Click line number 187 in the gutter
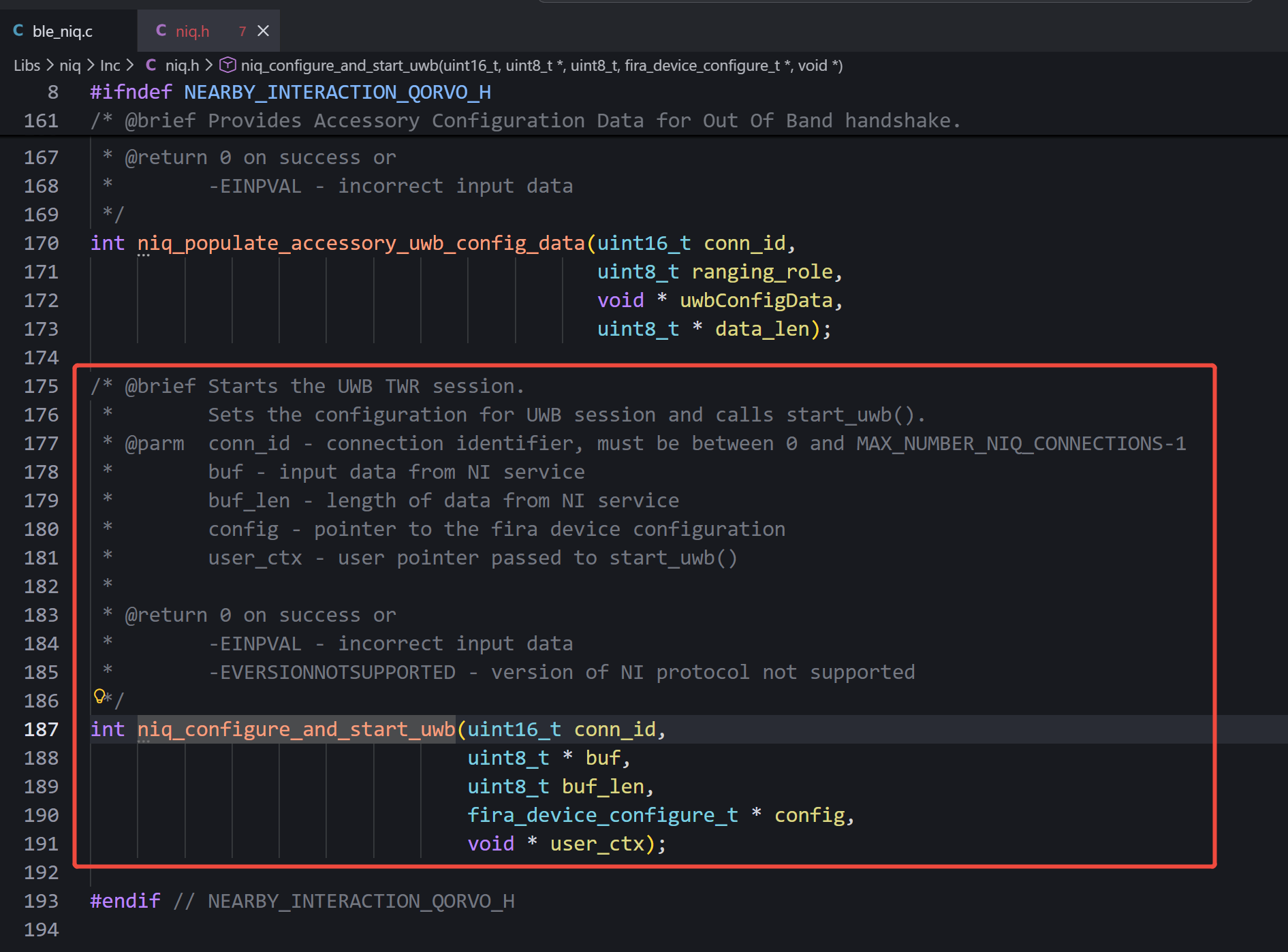Screen dimensions: 1288x952 [41, 729]
